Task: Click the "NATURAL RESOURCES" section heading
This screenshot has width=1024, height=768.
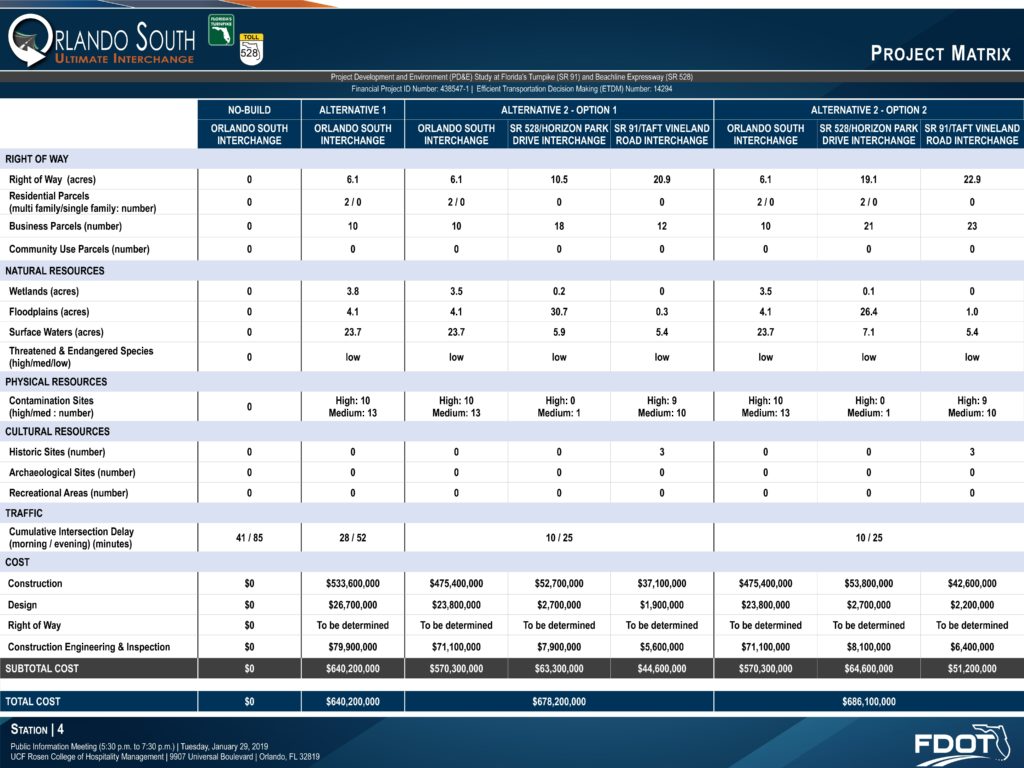Action: tap(55, 270)
